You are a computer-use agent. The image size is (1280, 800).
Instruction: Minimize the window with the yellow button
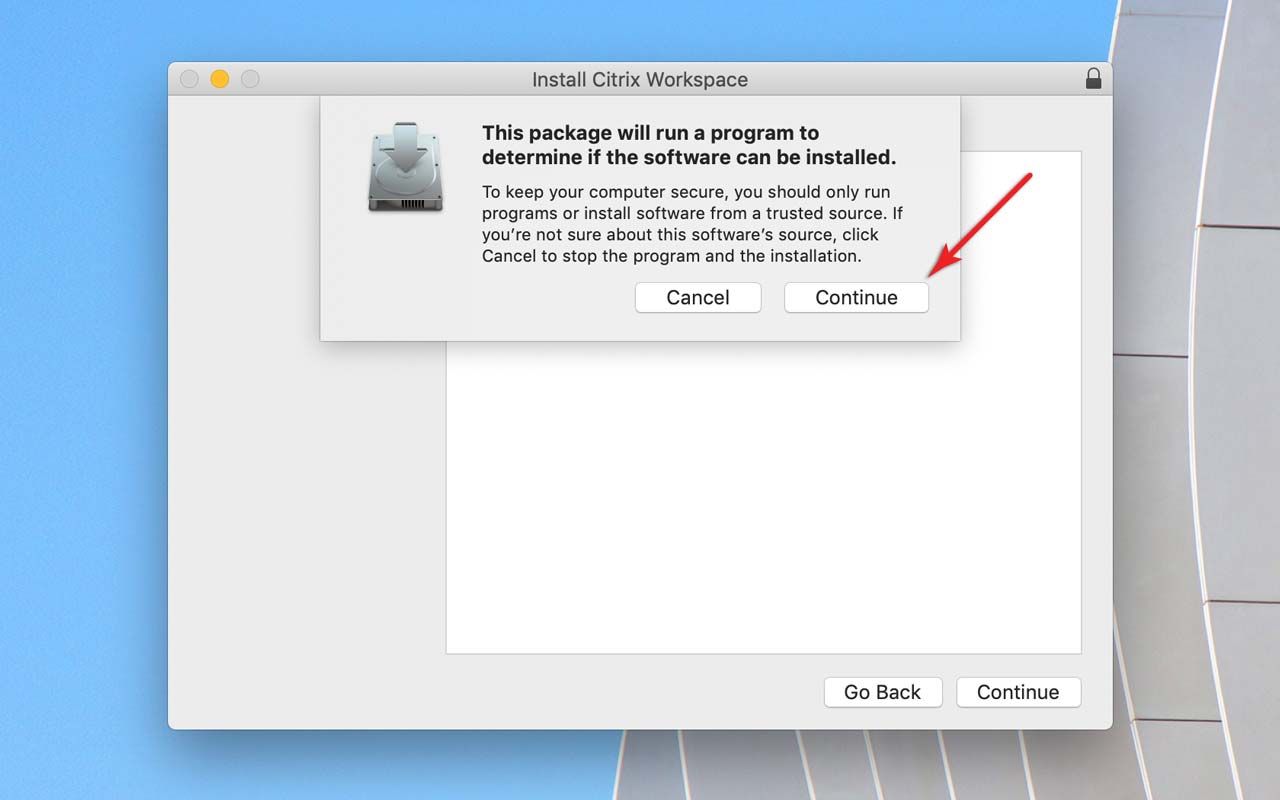[220, 79]
